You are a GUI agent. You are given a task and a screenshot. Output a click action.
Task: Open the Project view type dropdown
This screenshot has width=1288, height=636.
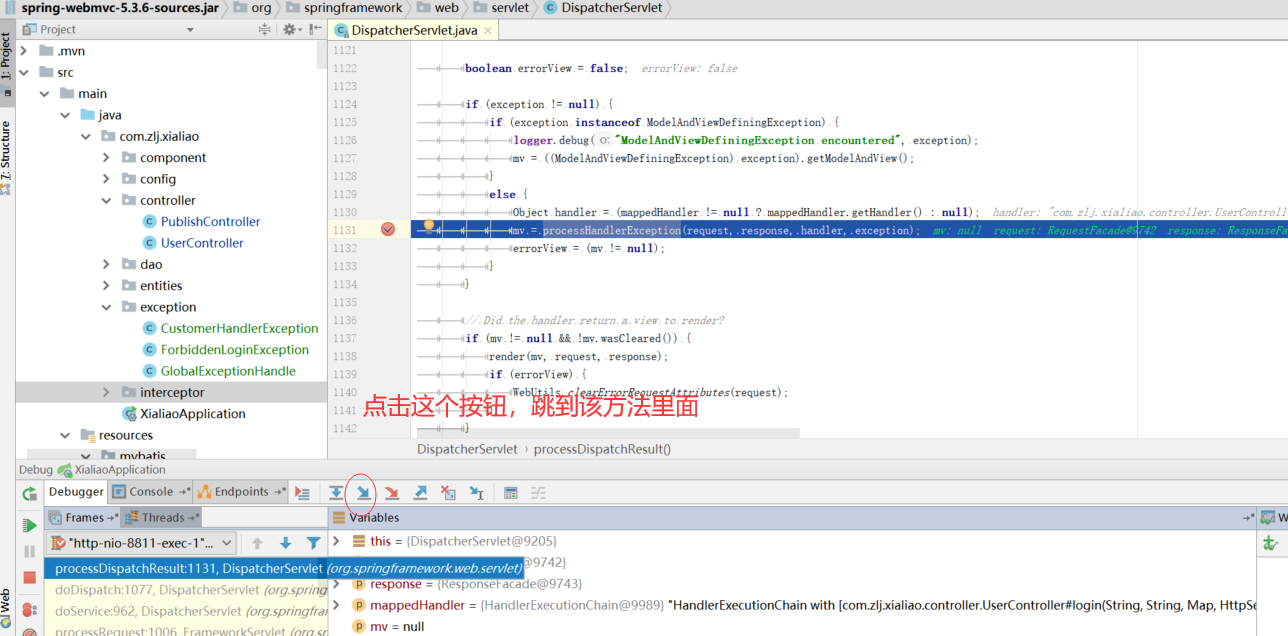(x=190, y=30)
